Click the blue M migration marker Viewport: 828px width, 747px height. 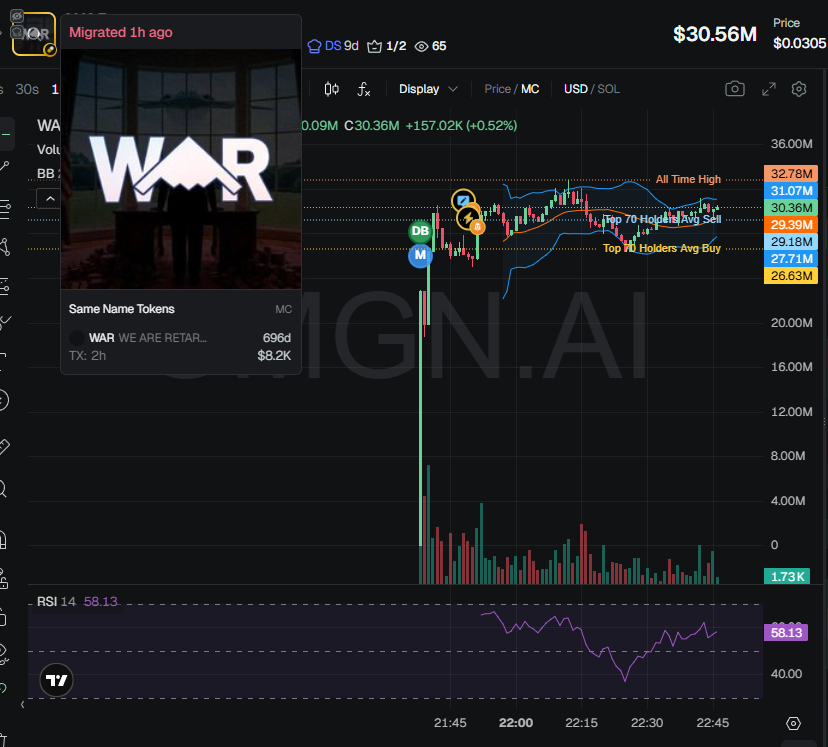420,256
